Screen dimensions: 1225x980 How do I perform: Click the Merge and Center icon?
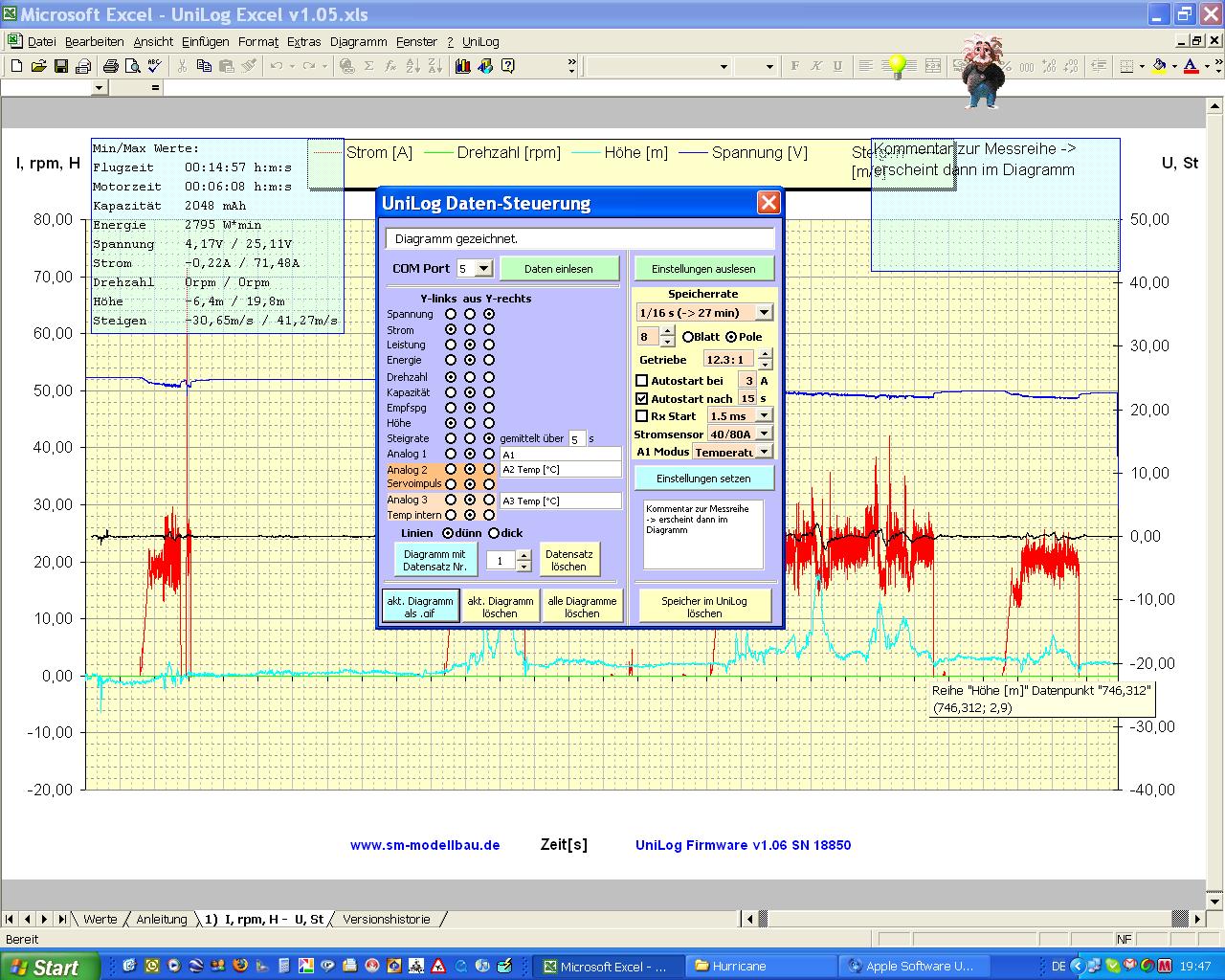(933, 66)
